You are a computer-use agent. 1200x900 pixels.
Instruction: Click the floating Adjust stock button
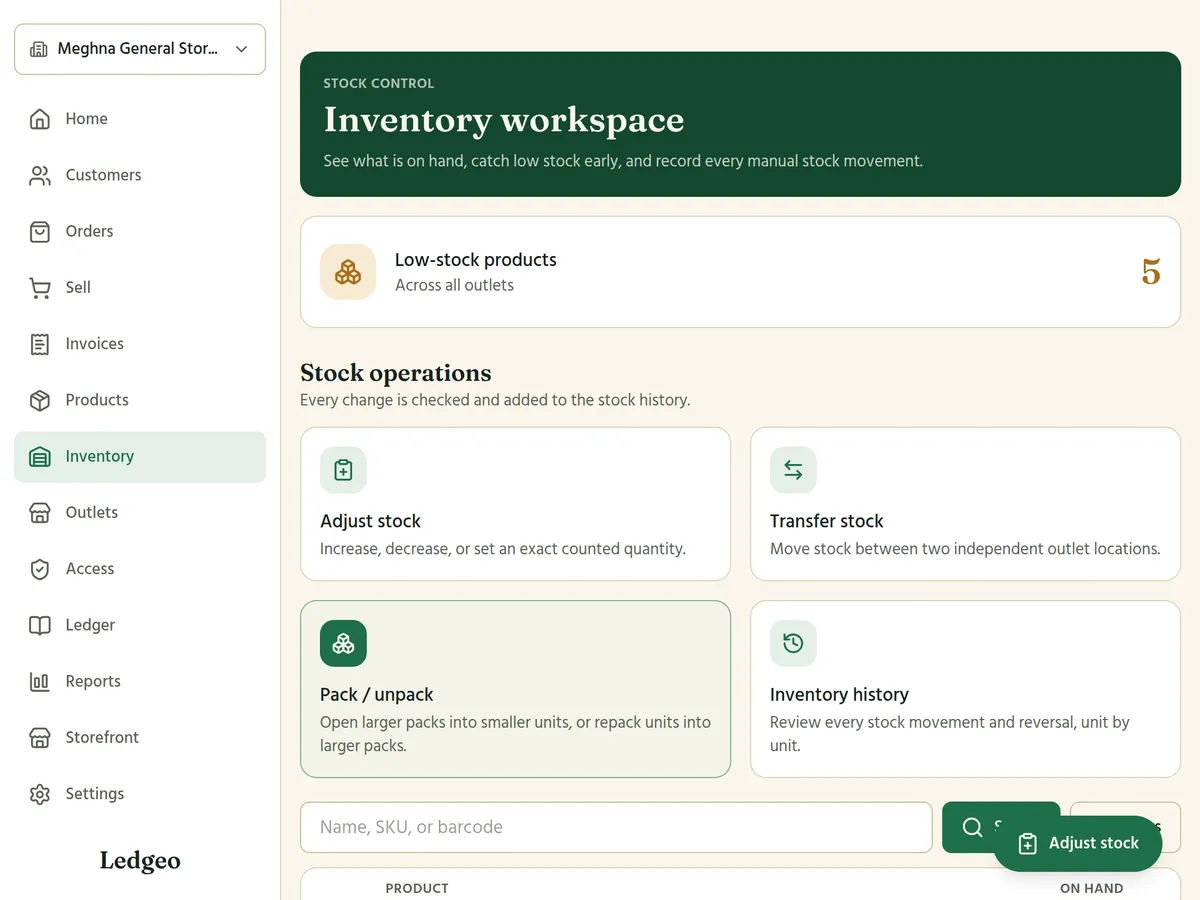coord(1078,843)
